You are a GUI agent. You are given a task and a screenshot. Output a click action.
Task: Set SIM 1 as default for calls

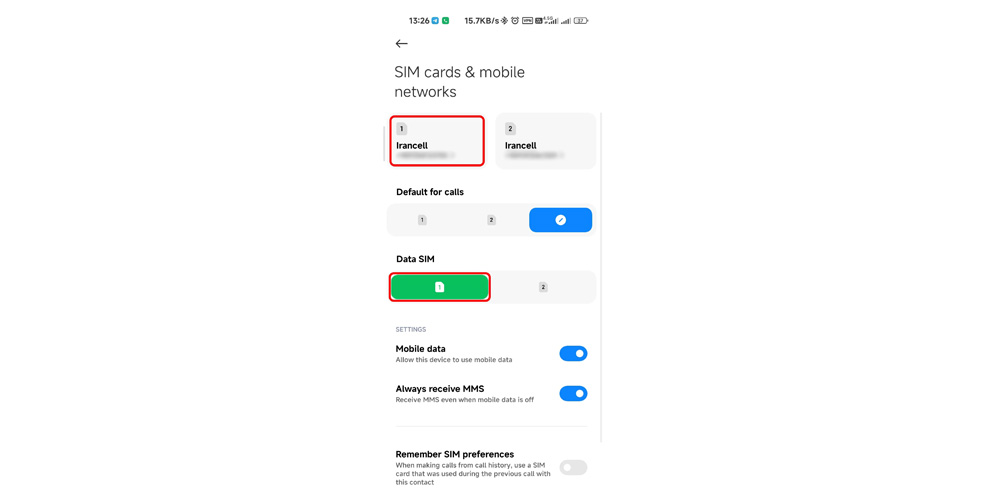tap(422, 220)
